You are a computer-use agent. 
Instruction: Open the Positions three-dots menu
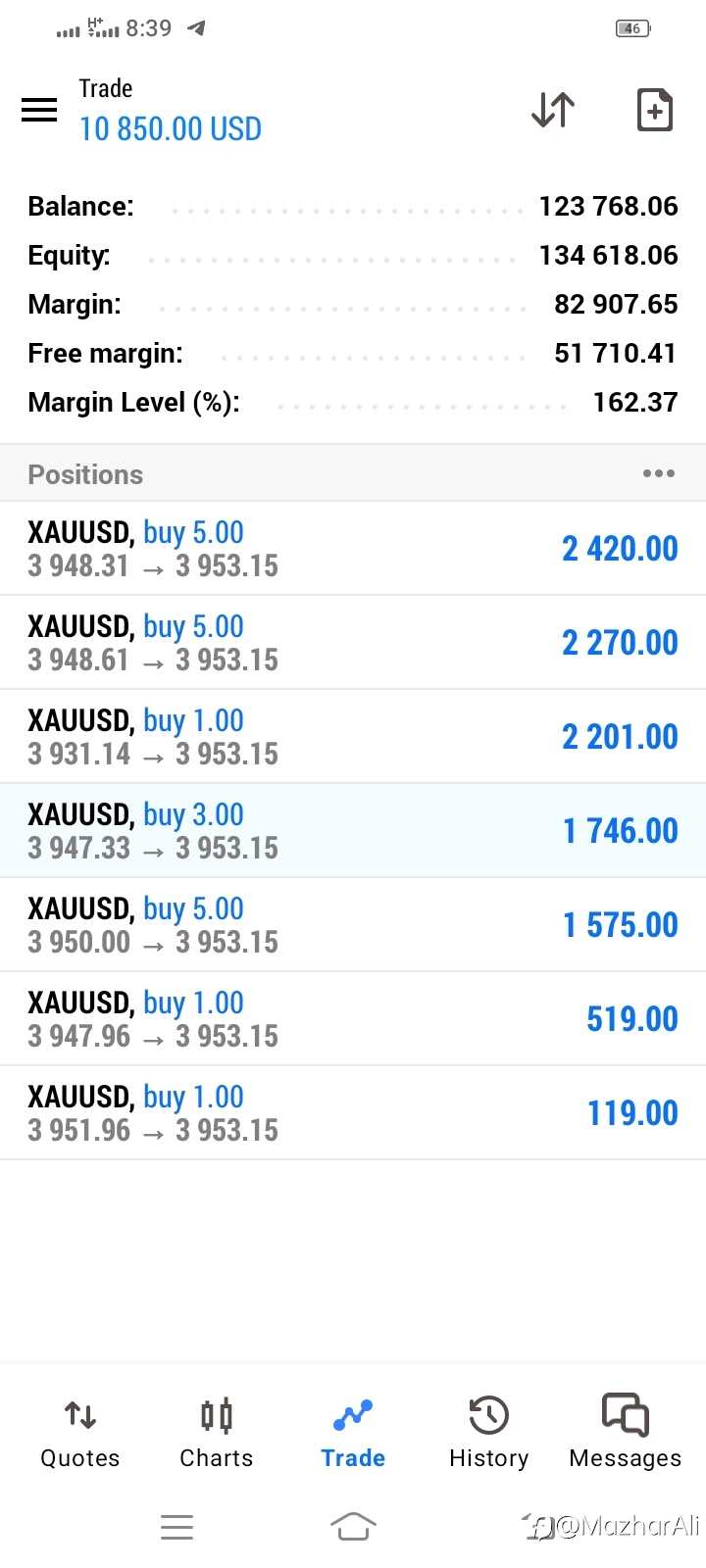(x=658, y=474)
